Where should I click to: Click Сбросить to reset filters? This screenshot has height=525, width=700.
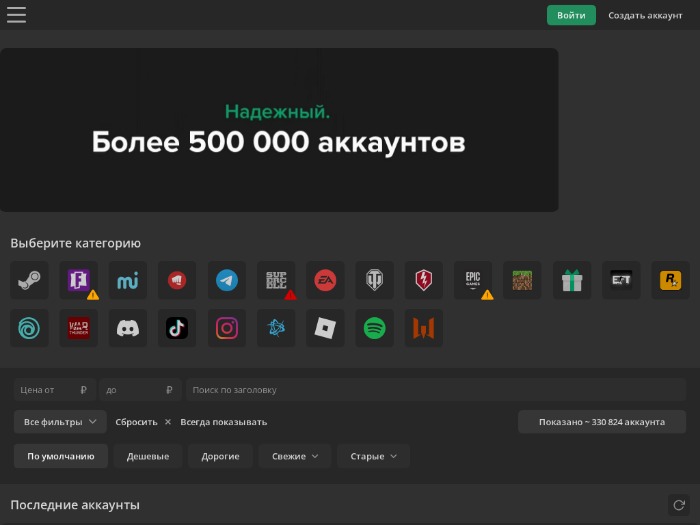[x=143, y=422]
